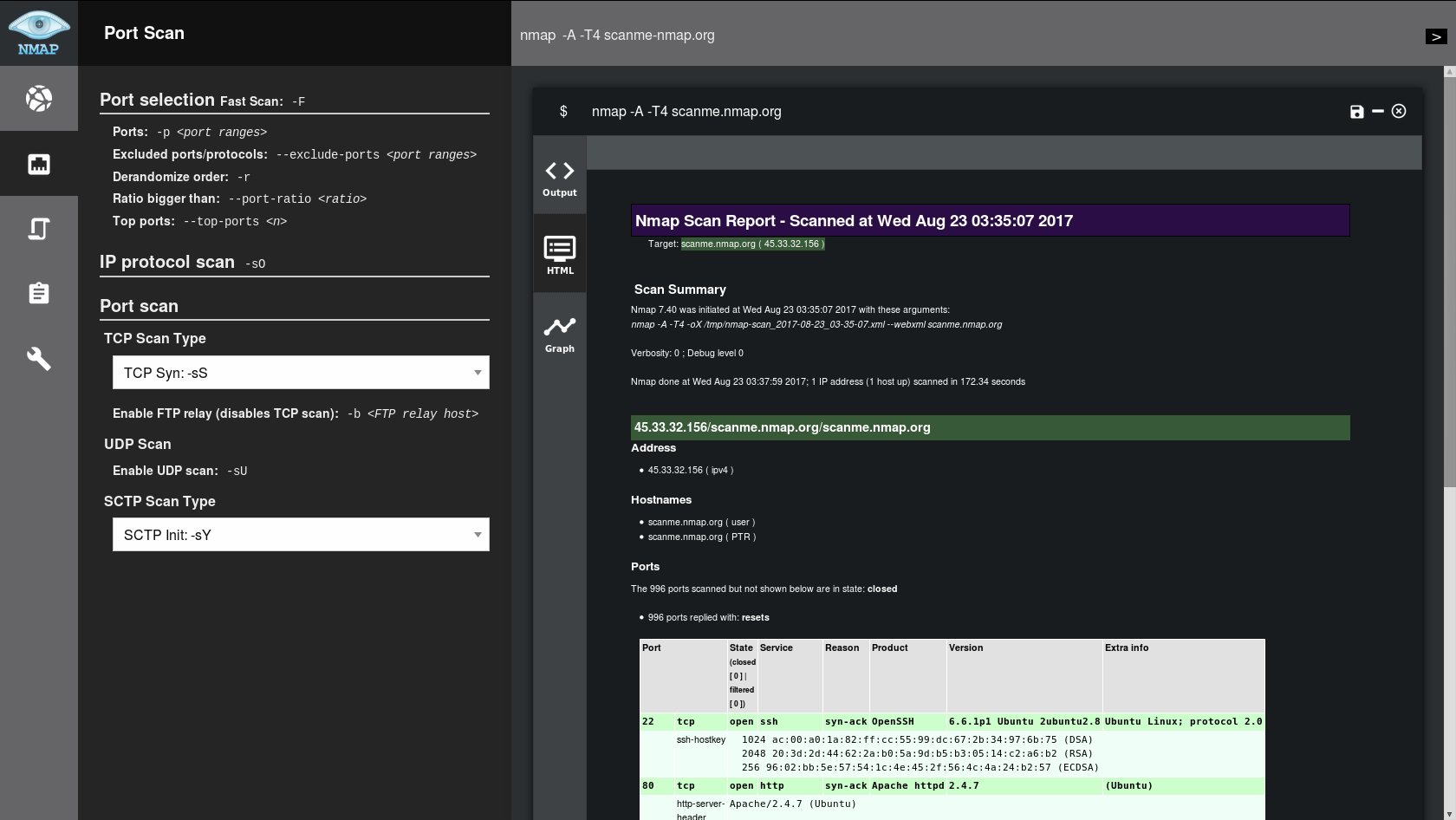
Task: Select the Port Scan ethernet icon
Action: tap(38, 164)
